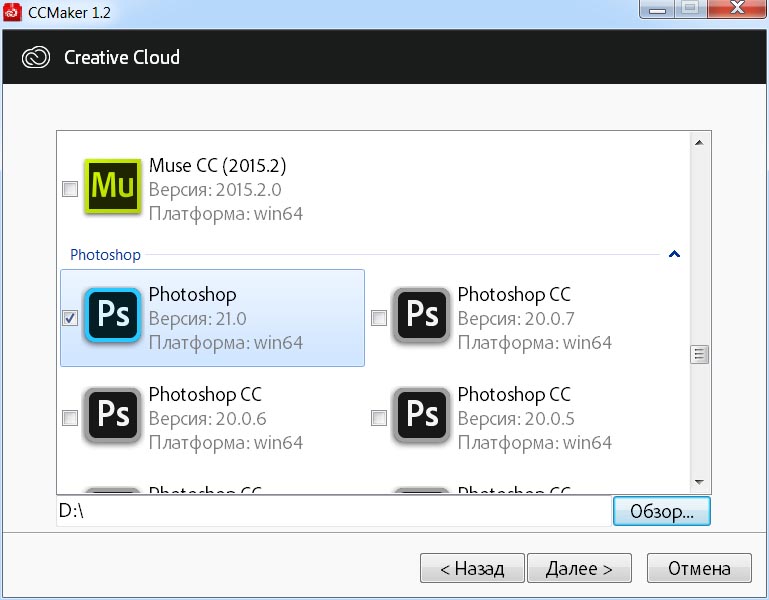The height and width of the screenshot is (600, 769).
Task: Click the scrollbar up arrow
Action: click(699, 143)
